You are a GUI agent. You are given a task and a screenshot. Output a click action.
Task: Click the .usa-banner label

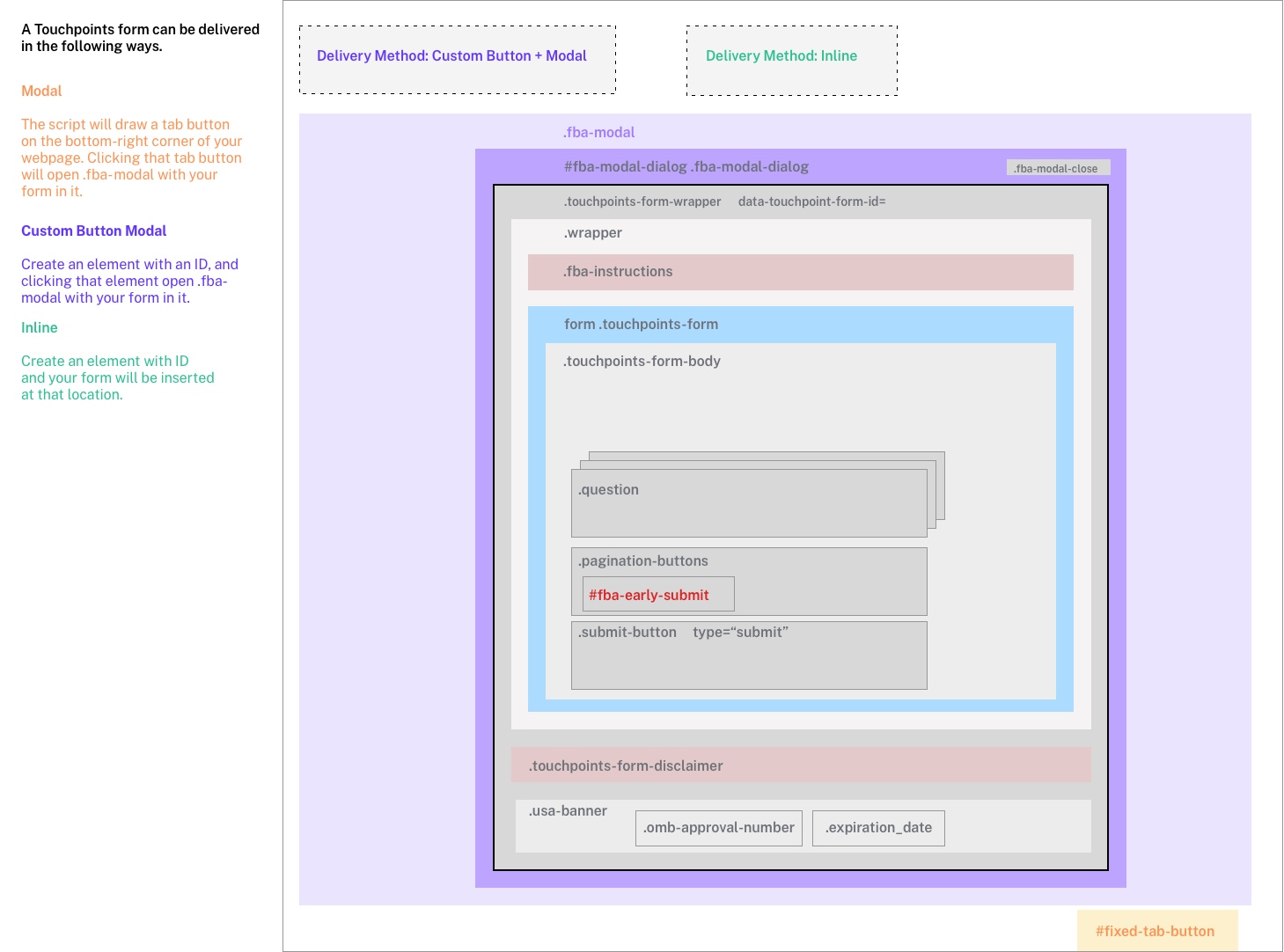click(568, 810)
